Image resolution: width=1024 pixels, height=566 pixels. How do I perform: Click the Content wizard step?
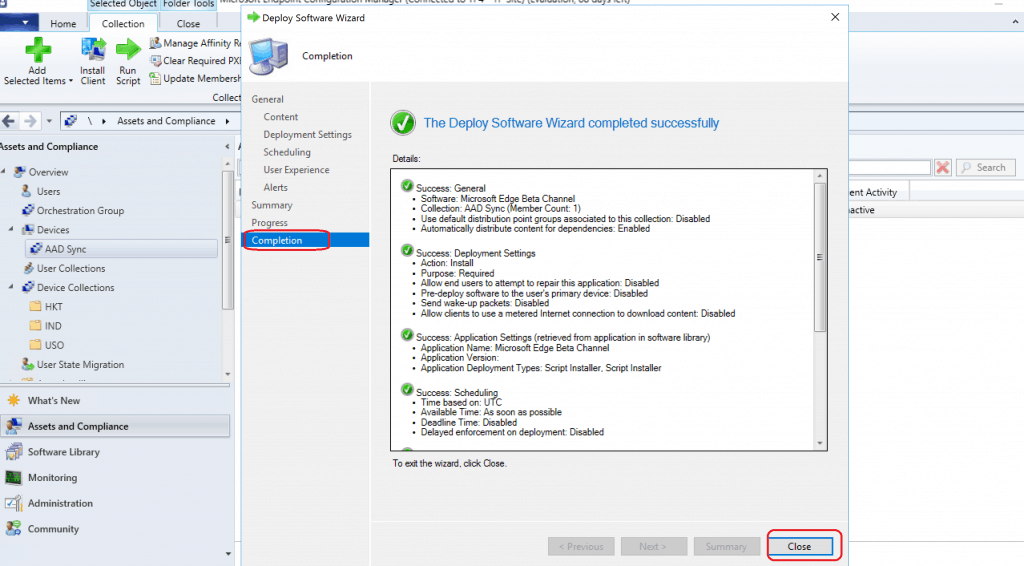281,117
